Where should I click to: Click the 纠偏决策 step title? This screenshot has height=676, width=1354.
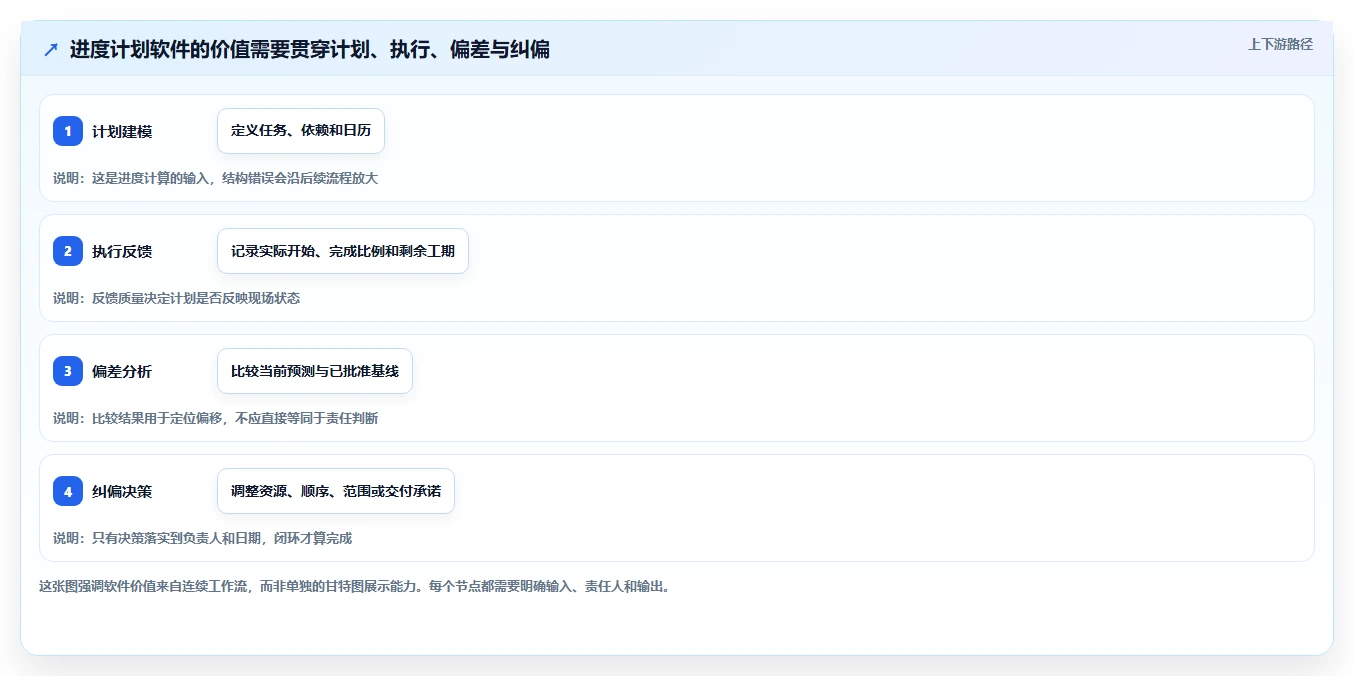click(x=122, y=491)
